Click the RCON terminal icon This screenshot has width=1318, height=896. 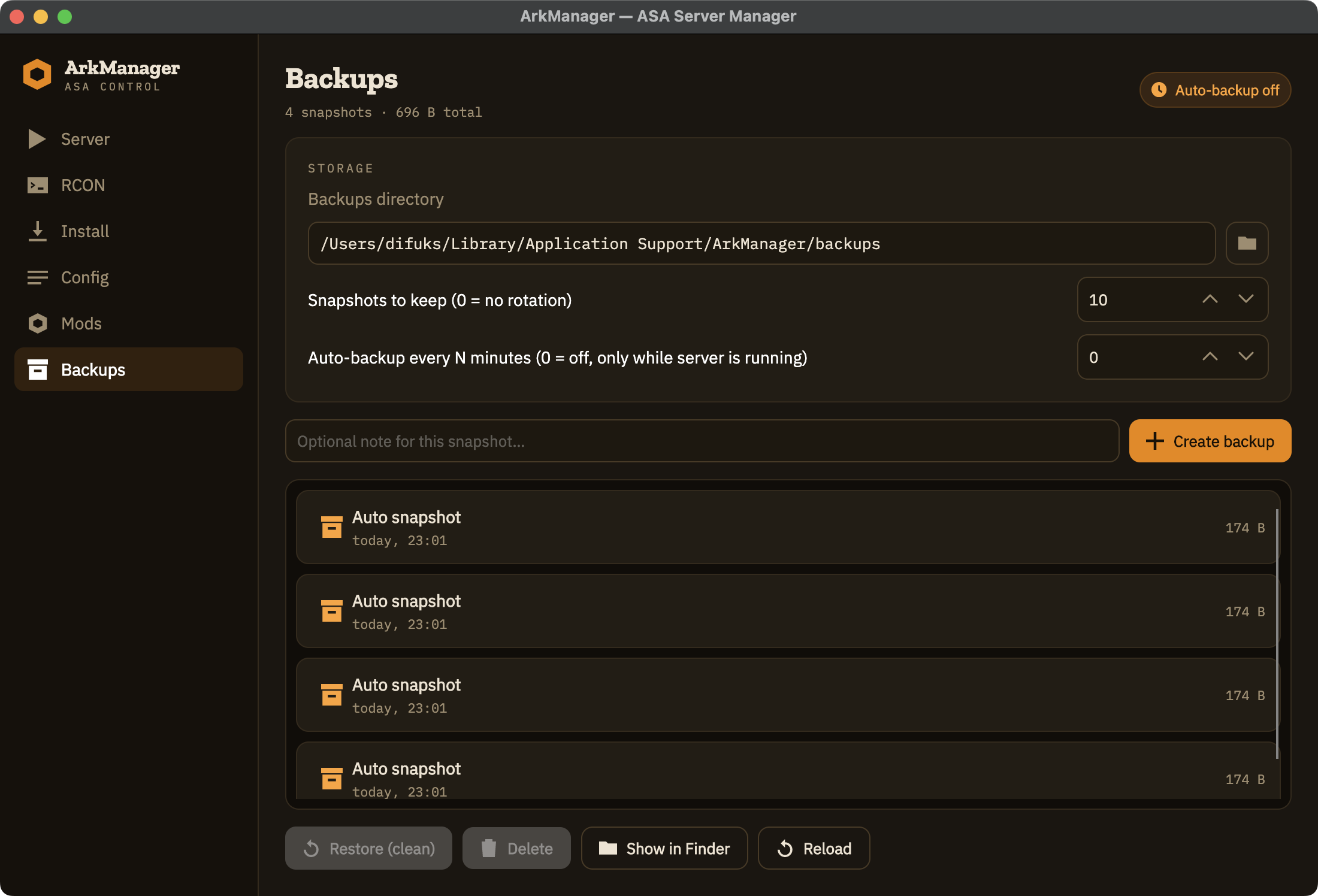pyautogui.click(x=37, y=185)
